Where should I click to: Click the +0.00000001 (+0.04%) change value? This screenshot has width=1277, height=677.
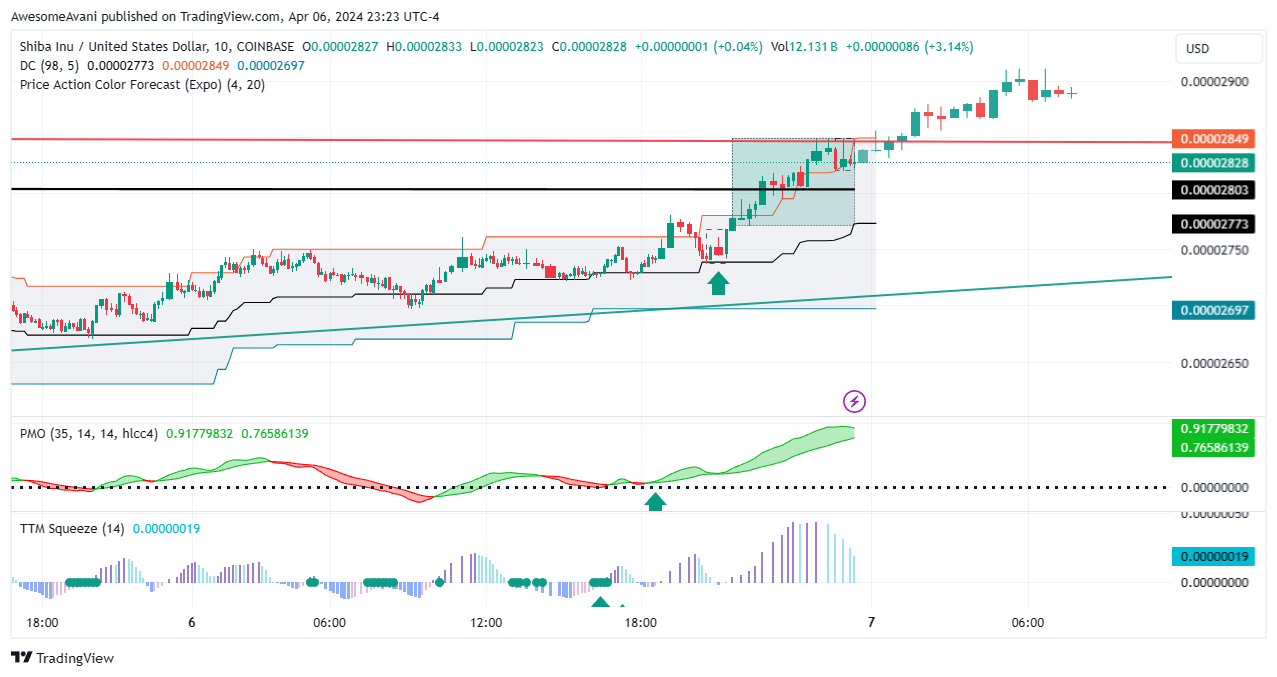tap(699, 46)
